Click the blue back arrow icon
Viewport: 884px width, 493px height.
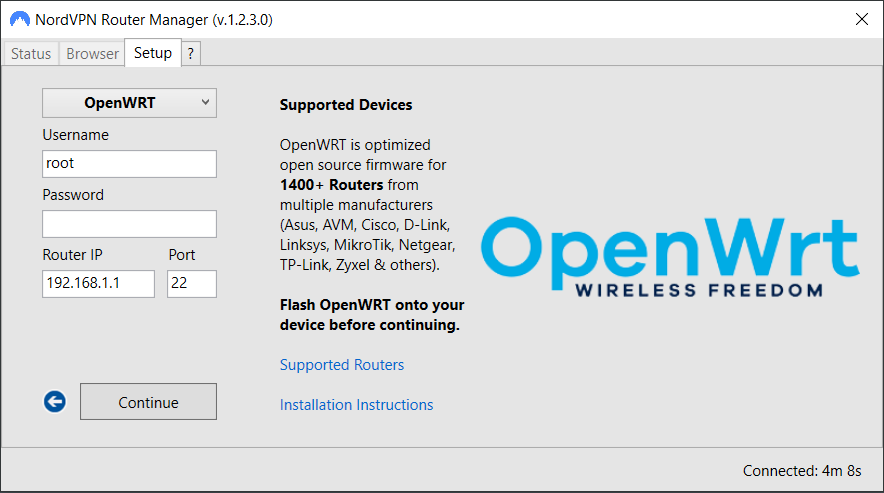(x=55, y=402)
